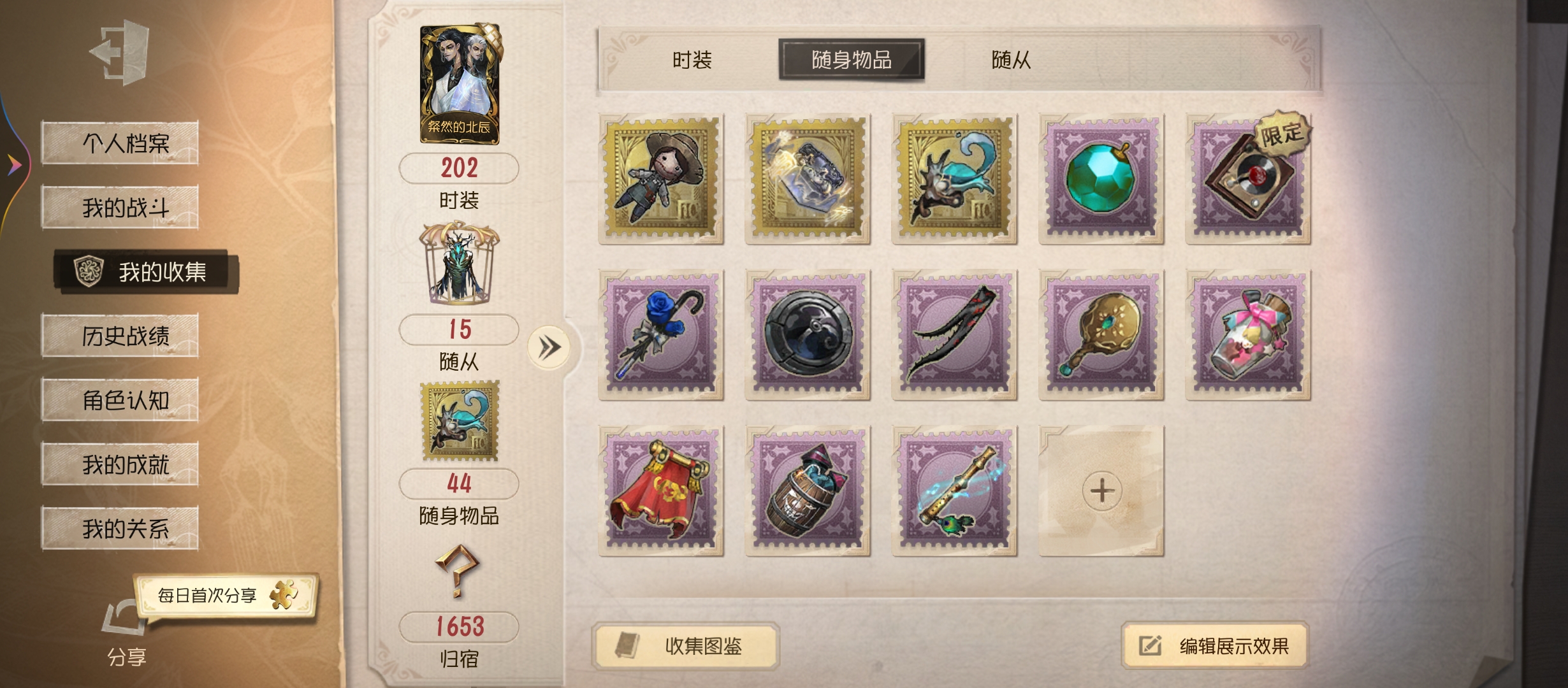Click the exit door icon
Image resolution: width=1568 pixels, height=688 pixels.
coord(120,52)
